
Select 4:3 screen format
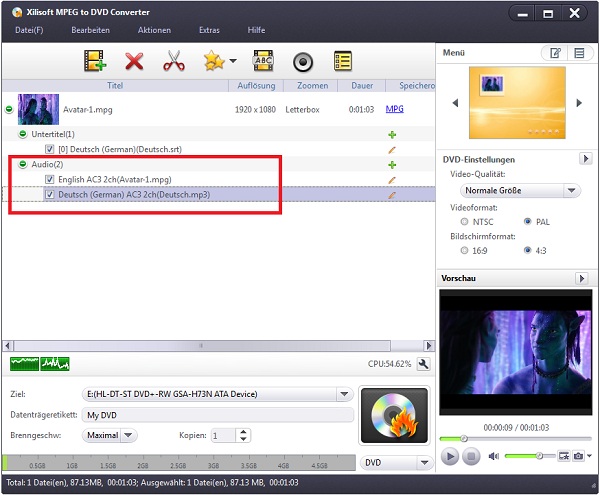point(528,251)
